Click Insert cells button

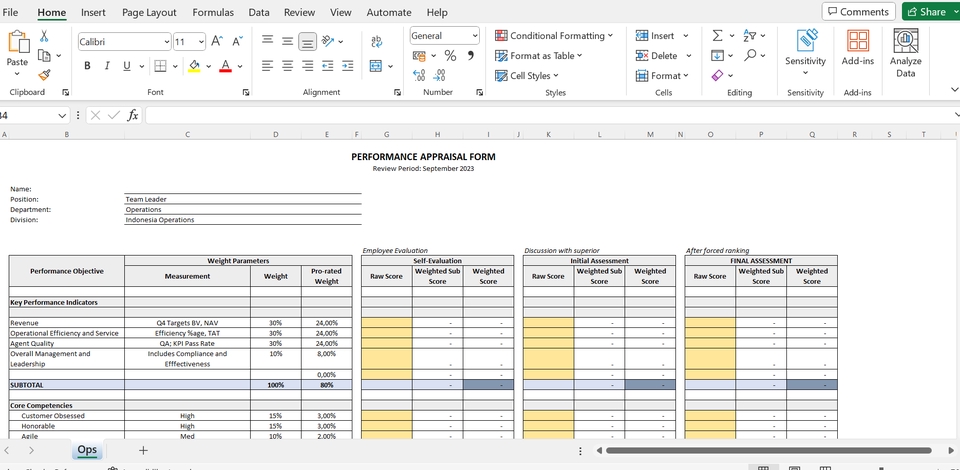click(x=655, y=35)
